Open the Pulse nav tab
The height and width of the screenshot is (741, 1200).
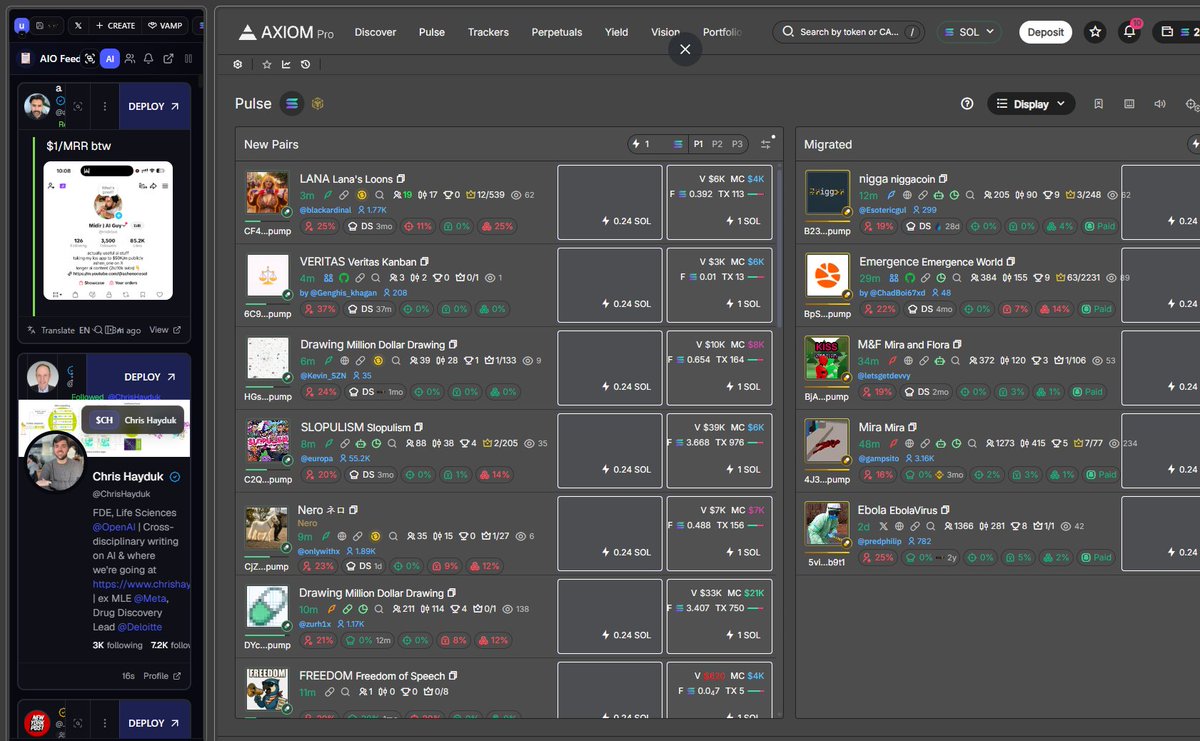[432, 32]
